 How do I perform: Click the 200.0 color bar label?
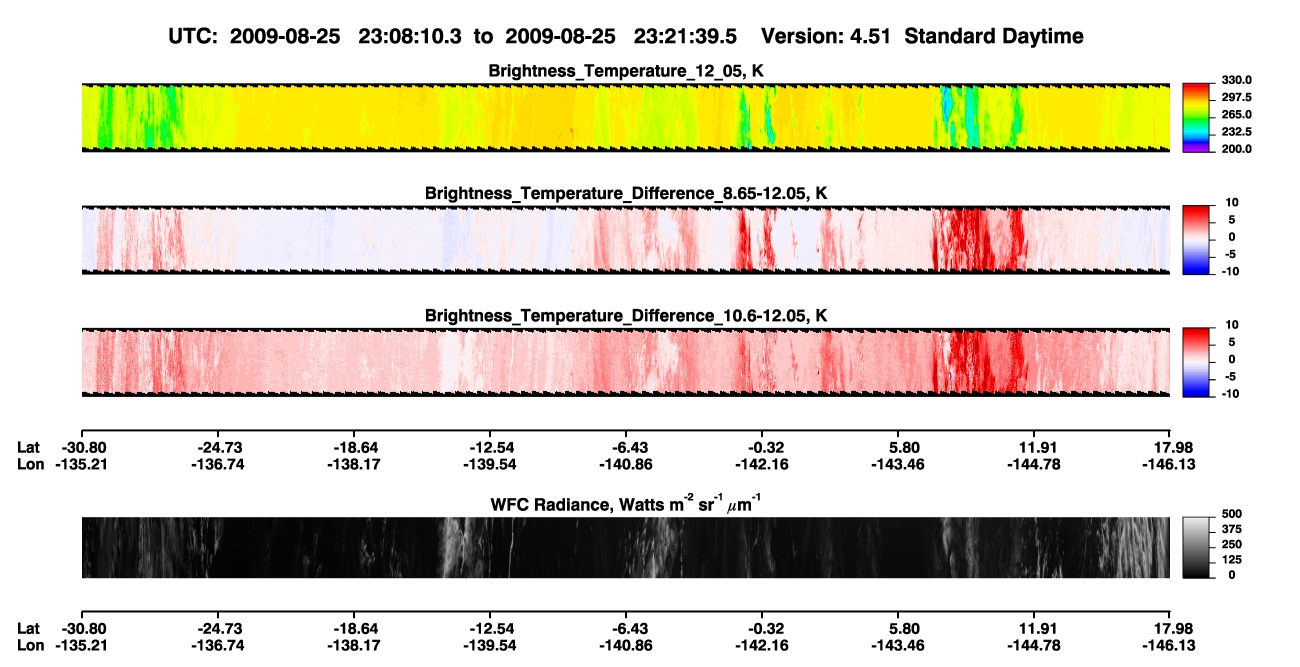[x=1237, y=148]
